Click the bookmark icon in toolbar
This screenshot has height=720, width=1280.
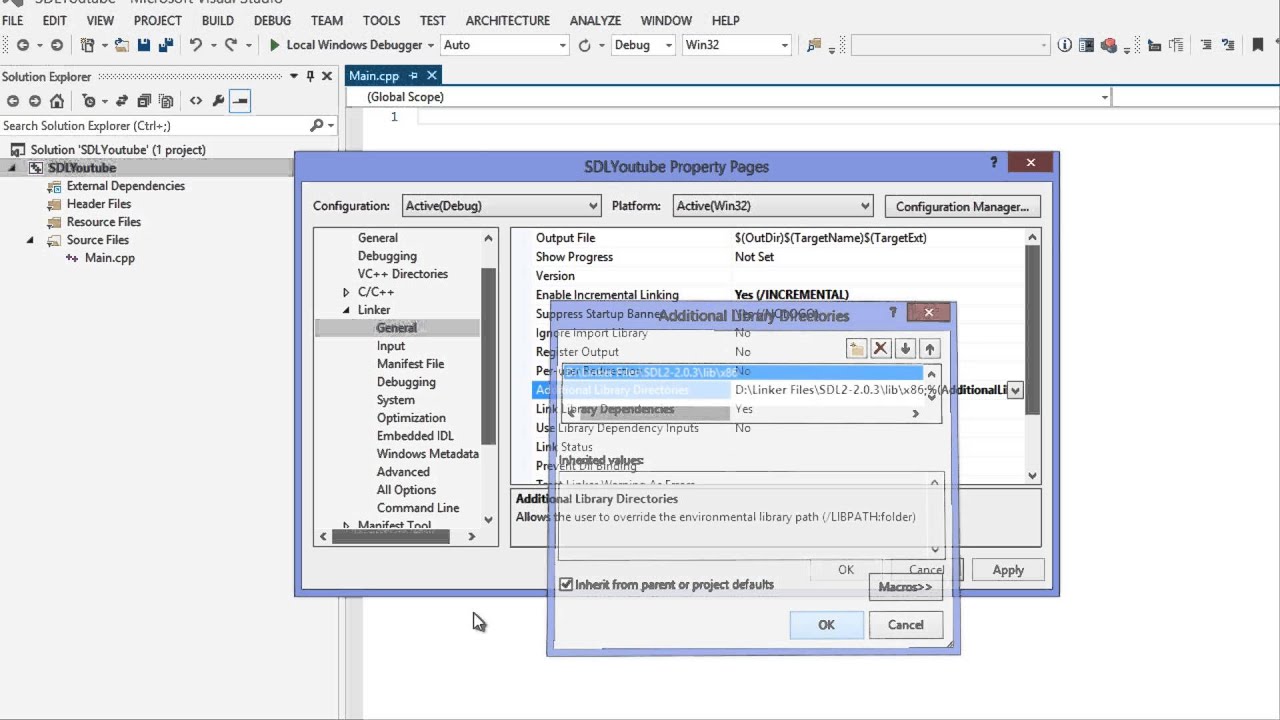click(1259, 45)
